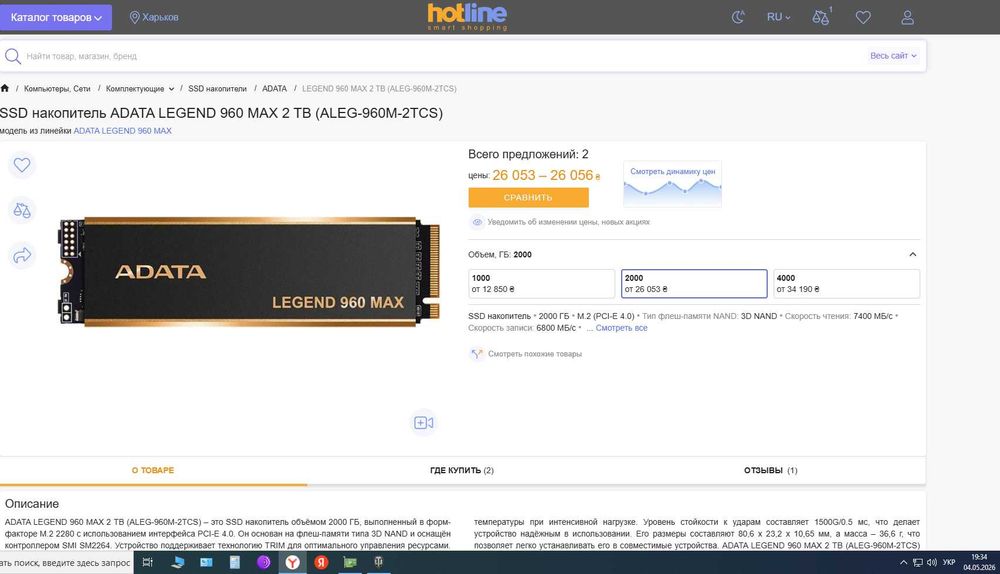The height and width of the screenshot is (574, 1000).
Task: Open the volume speaker tray icon
Action: click(932, 563)
